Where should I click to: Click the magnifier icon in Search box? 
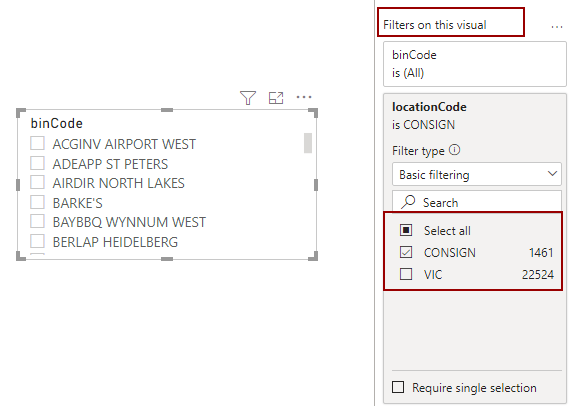click(408, 202)
